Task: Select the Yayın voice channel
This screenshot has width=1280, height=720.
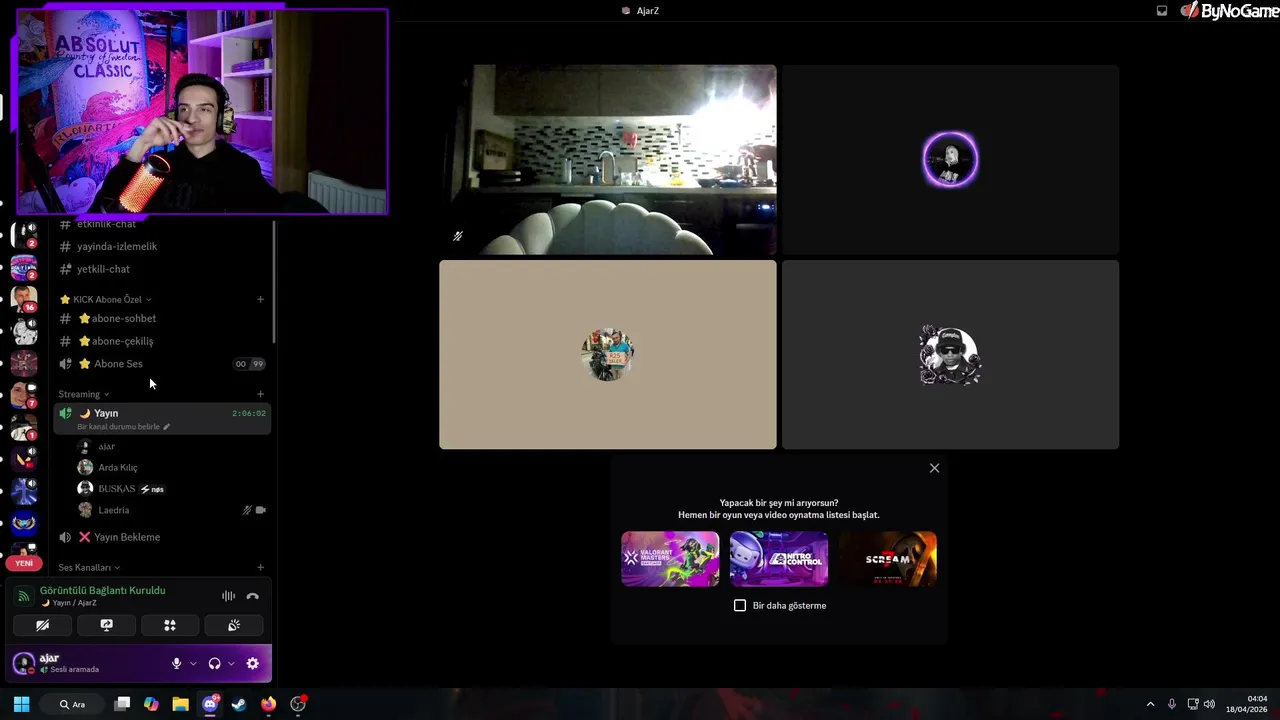Action: click(162, 419)
